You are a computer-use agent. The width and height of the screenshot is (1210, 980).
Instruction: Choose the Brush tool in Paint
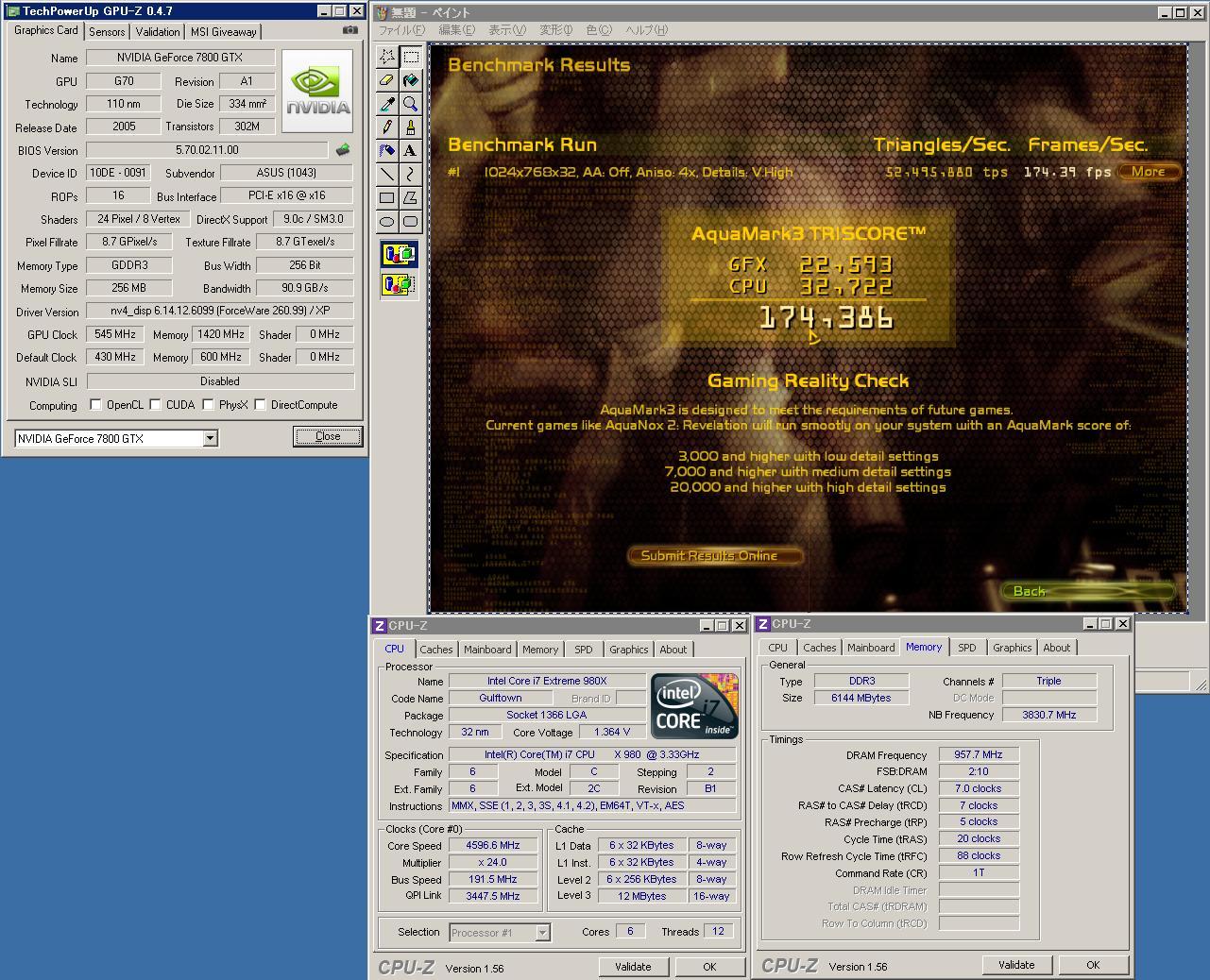[x=410, y=127]
